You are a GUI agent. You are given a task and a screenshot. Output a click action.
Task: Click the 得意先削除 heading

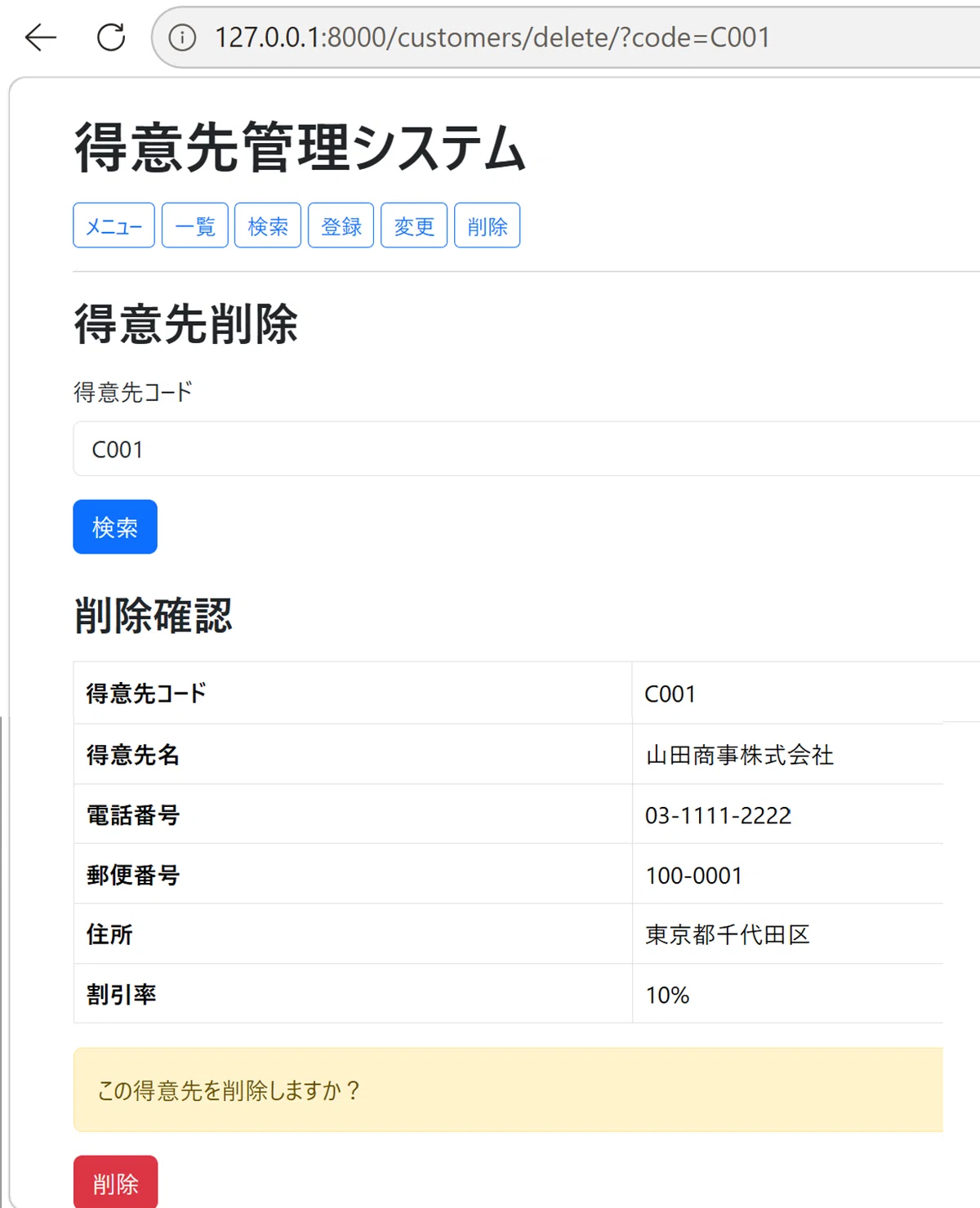(x=186, y=324)
